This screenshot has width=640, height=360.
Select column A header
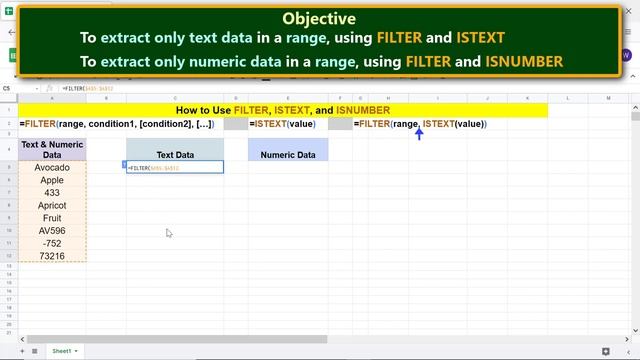[52, 98]
